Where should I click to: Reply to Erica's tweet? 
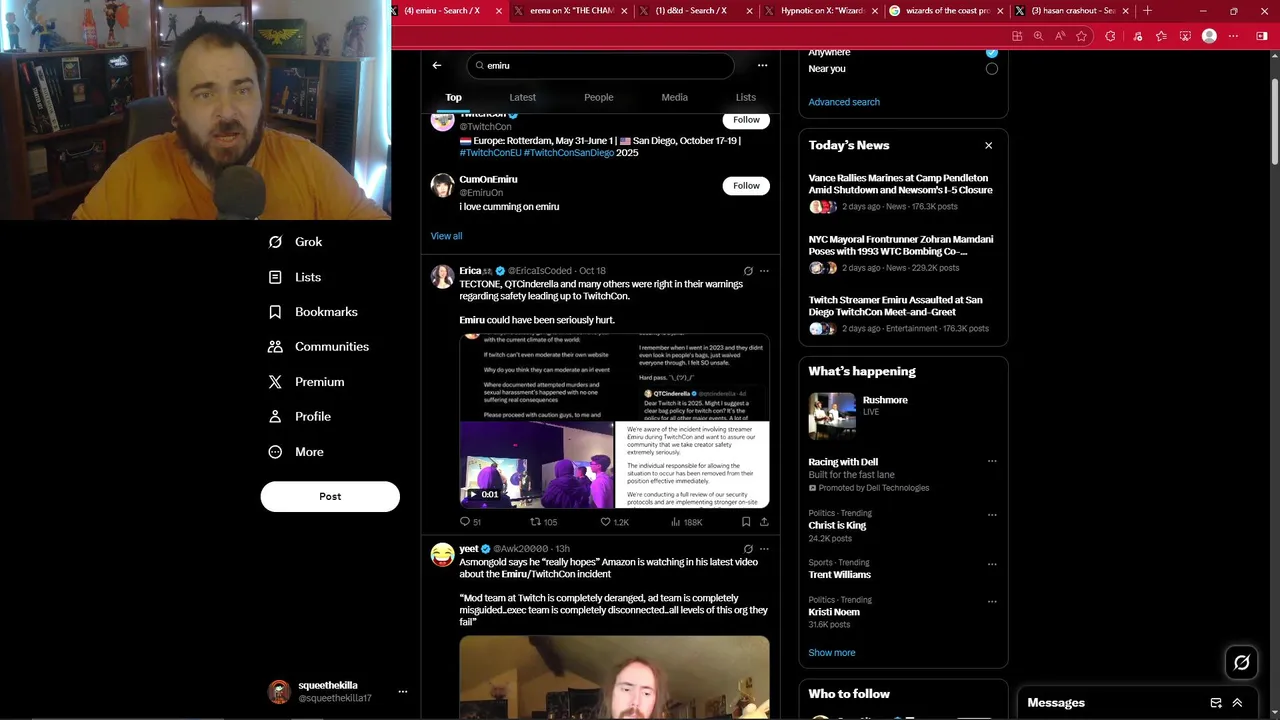pyautogui.click(x=465, y=522)
